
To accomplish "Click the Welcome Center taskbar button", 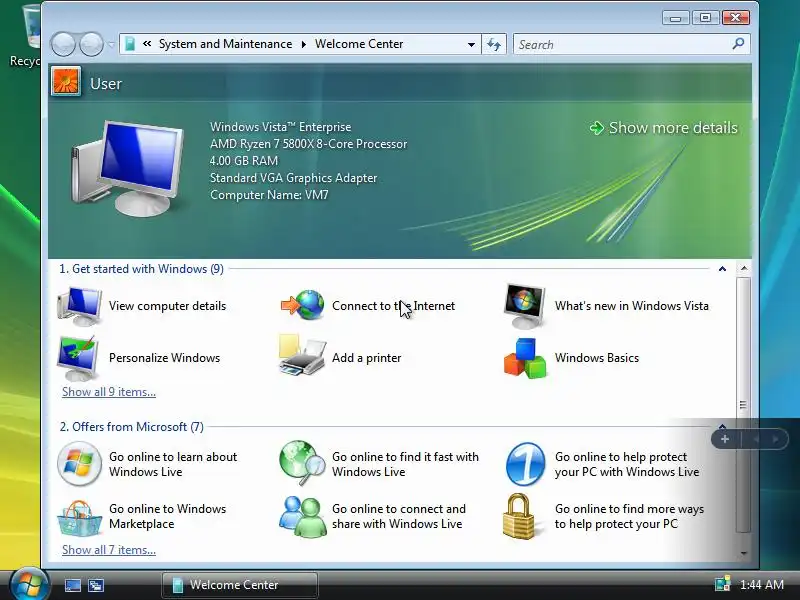I will click(240, 585).
